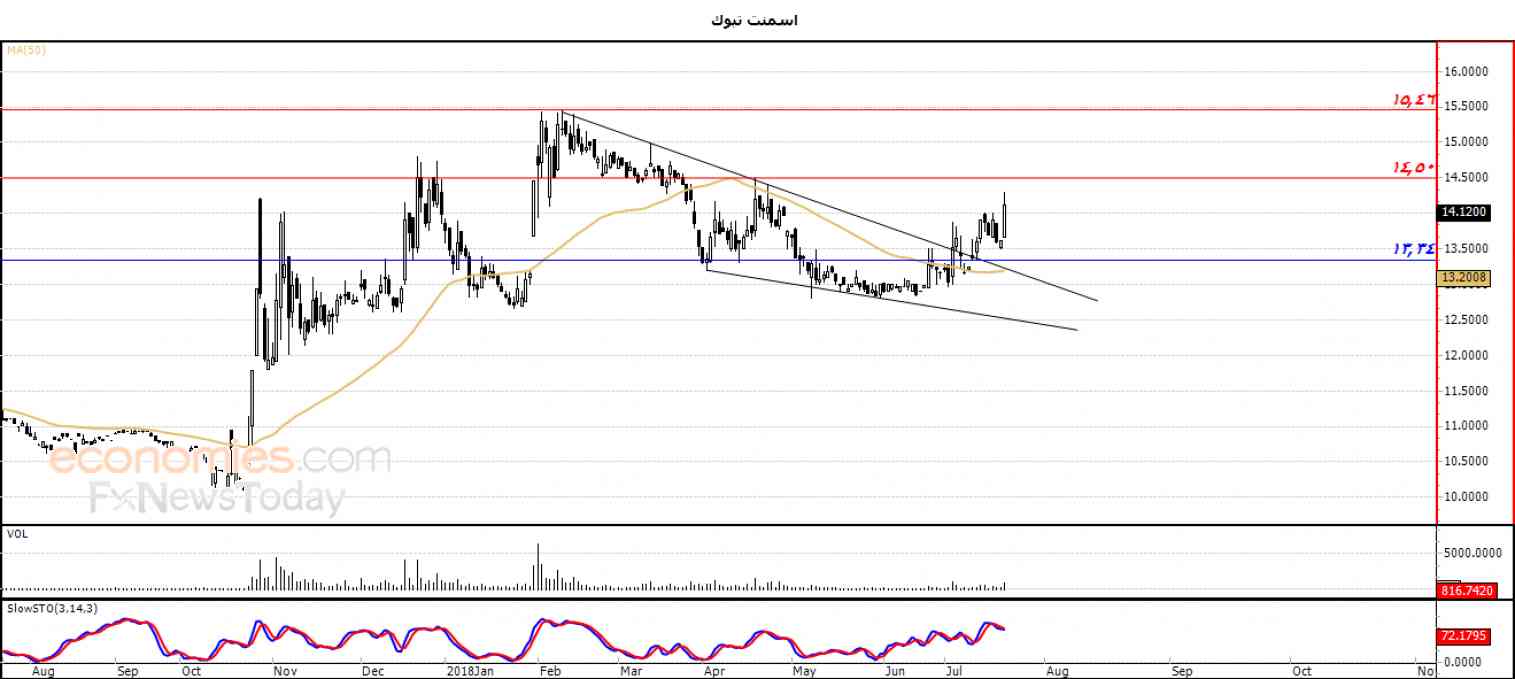Click the Feb label on the time axis
Viewport: 1515px width, 679px height.
tap(551, 671)
